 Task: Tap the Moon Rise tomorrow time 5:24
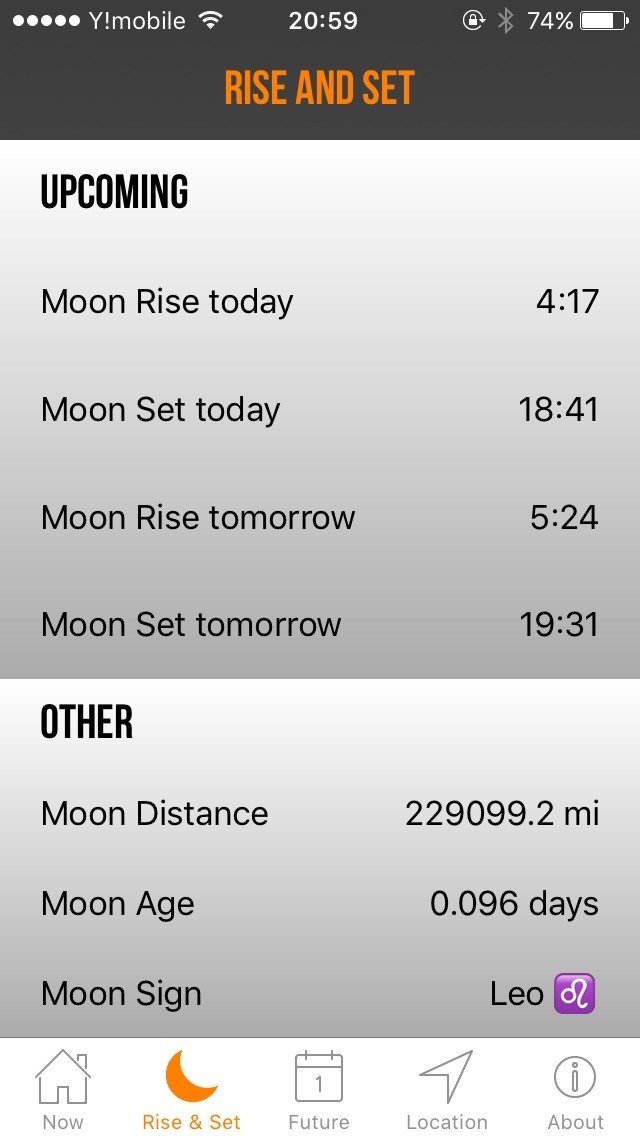click(x=564, y=518)
